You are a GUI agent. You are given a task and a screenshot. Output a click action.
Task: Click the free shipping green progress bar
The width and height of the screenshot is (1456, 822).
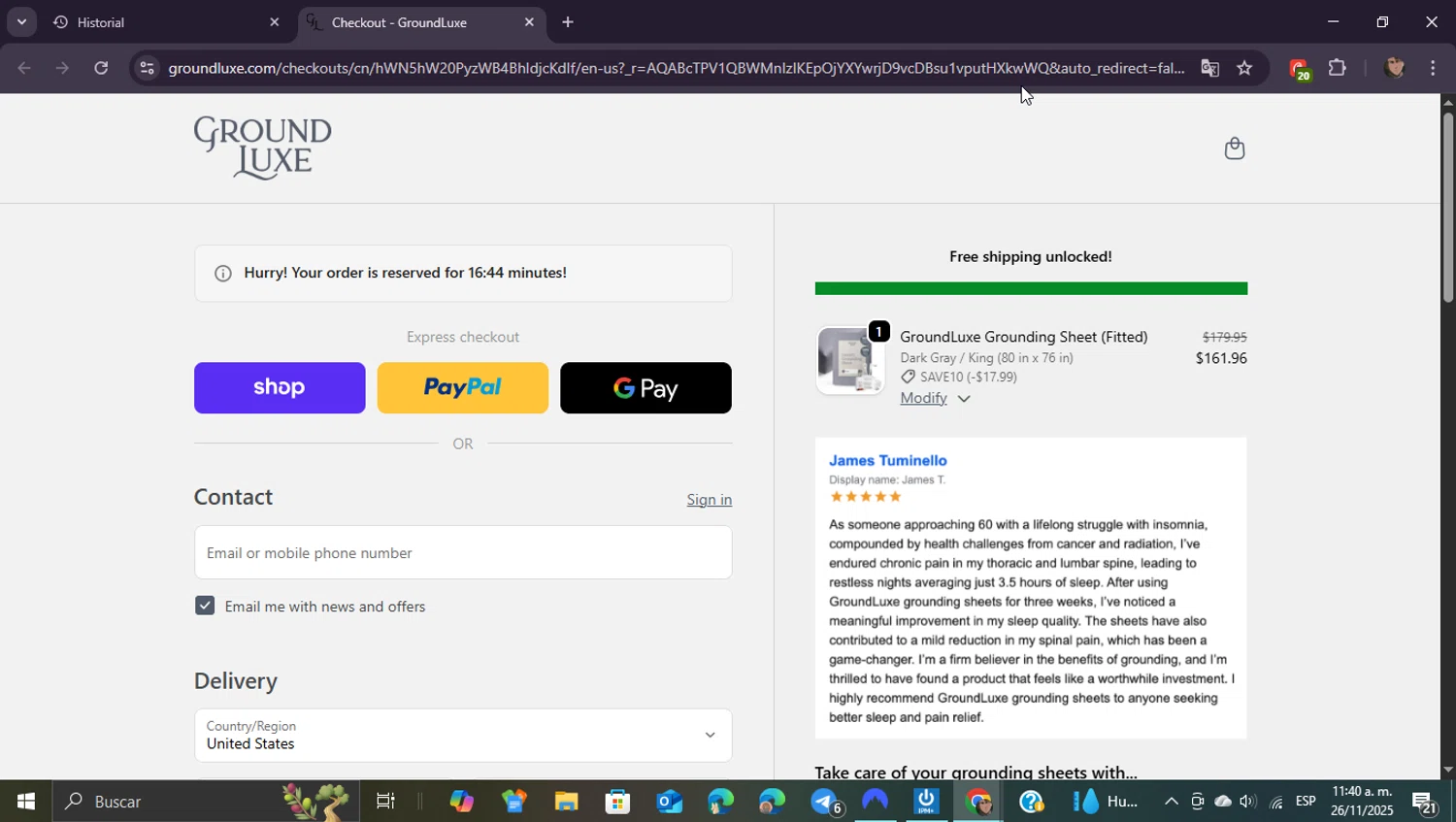click(1031, 288)
